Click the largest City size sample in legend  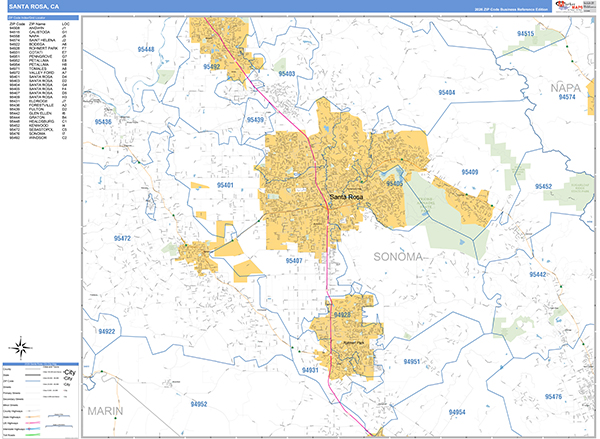tap(70, 372)
